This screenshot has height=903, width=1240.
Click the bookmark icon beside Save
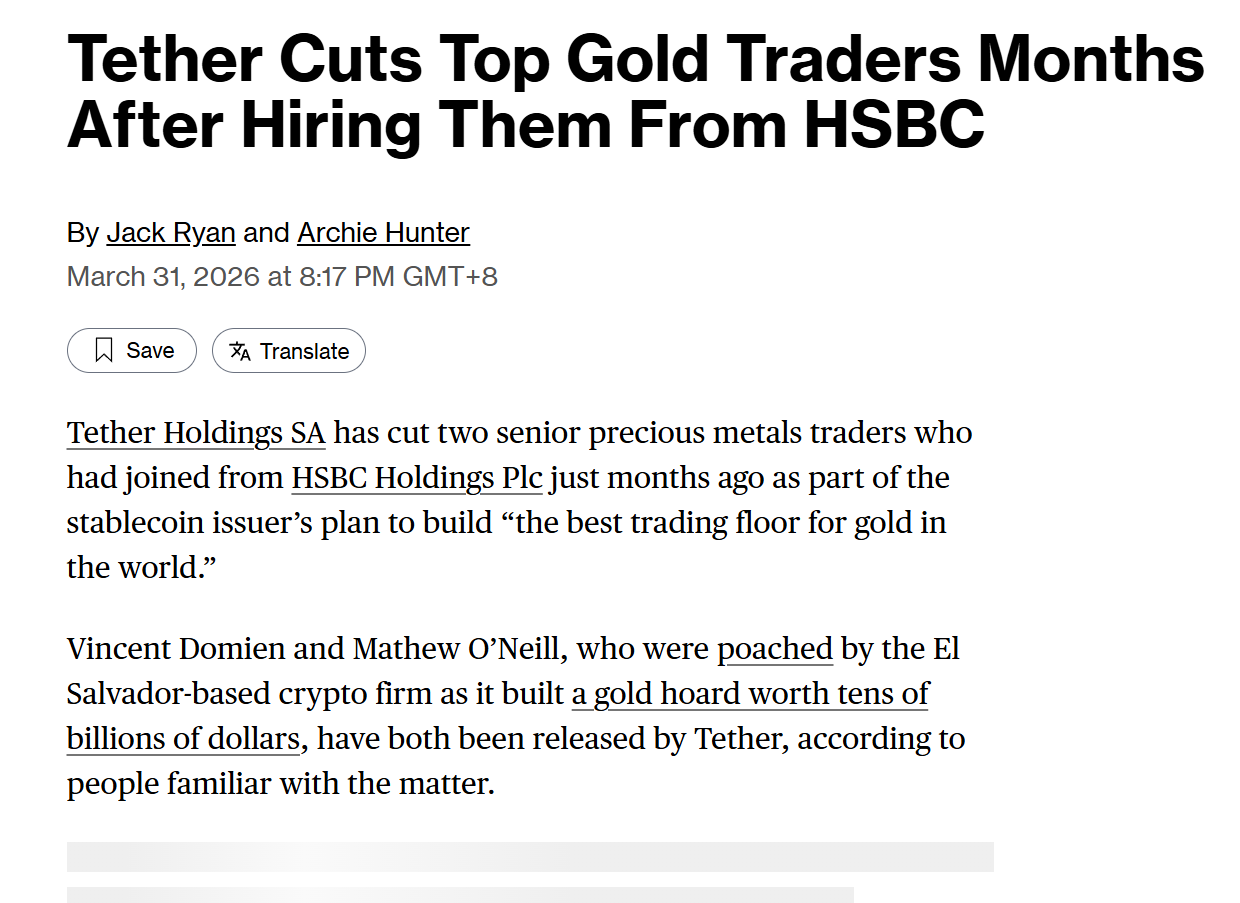tap(103, 350)
